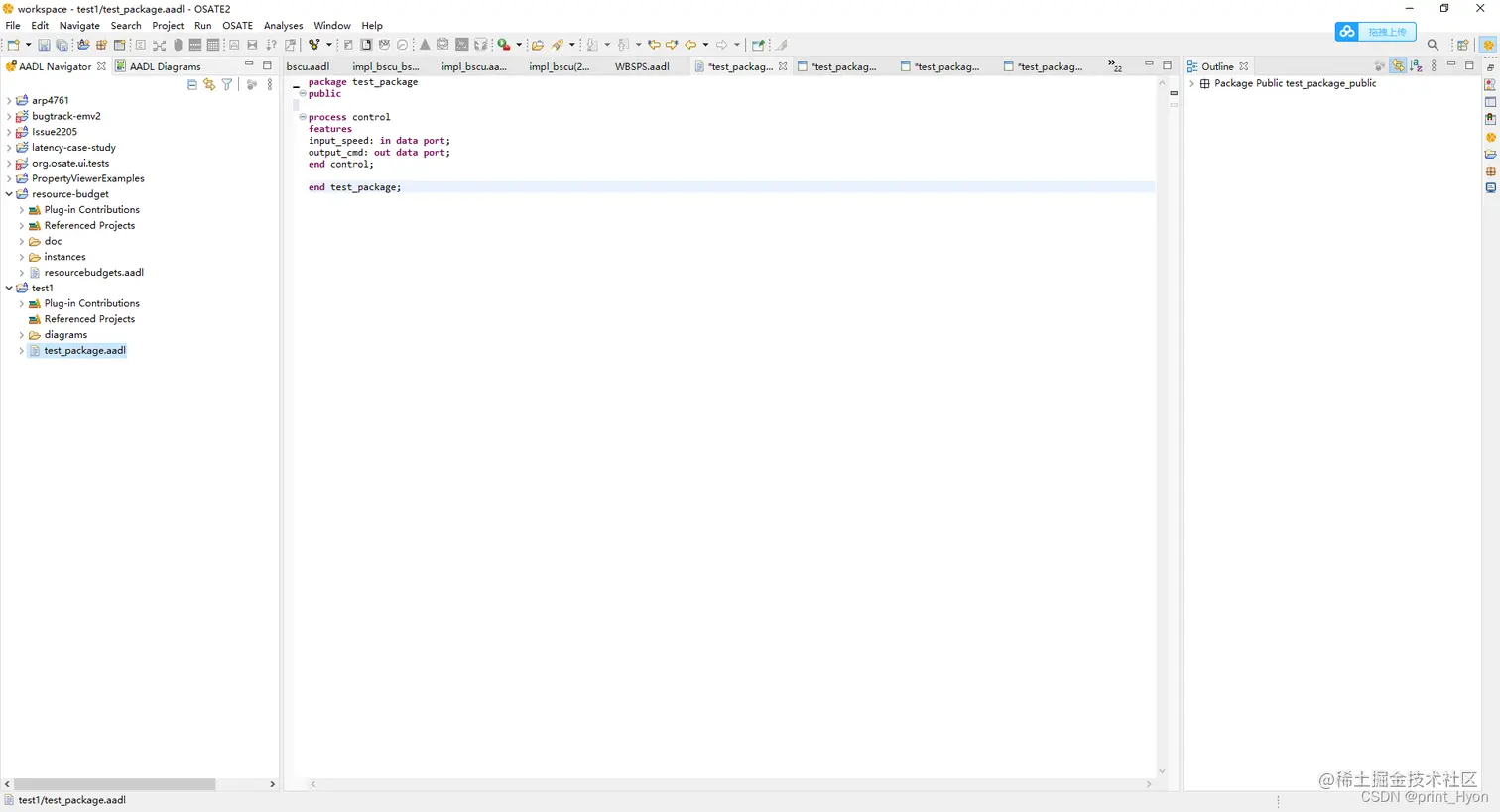Close the AADL Navigator view tab
This screenshot has width=1500, height=812.
(x=101, y=66)
